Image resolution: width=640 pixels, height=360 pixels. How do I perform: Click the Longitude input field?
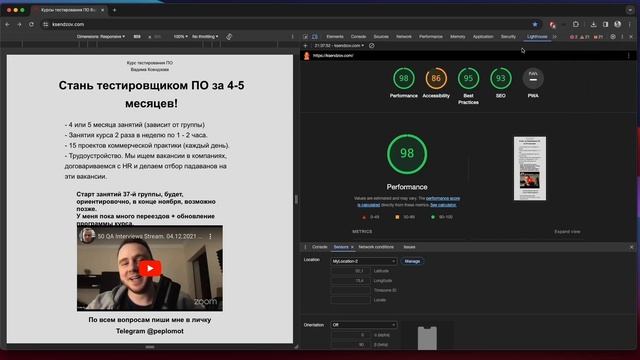(351, 281)
